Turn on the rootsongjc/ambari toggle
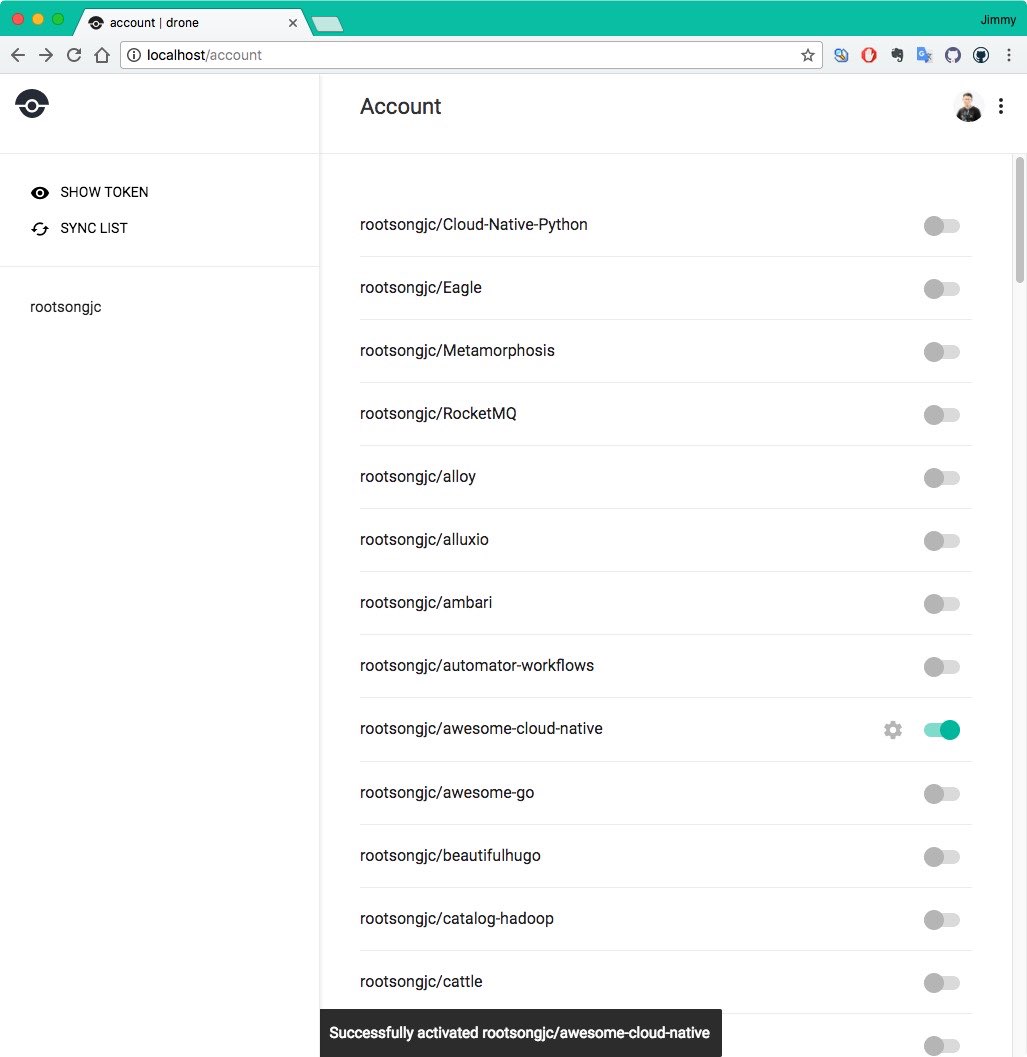Screen dimensions: 1027x1057 tap(941, 604)
